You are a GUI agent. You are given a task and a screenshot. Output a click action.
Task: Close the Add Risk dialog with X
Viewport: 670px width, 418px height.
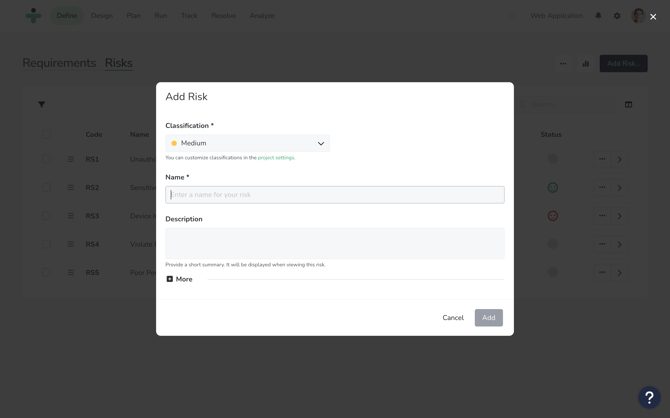(653, 17)
